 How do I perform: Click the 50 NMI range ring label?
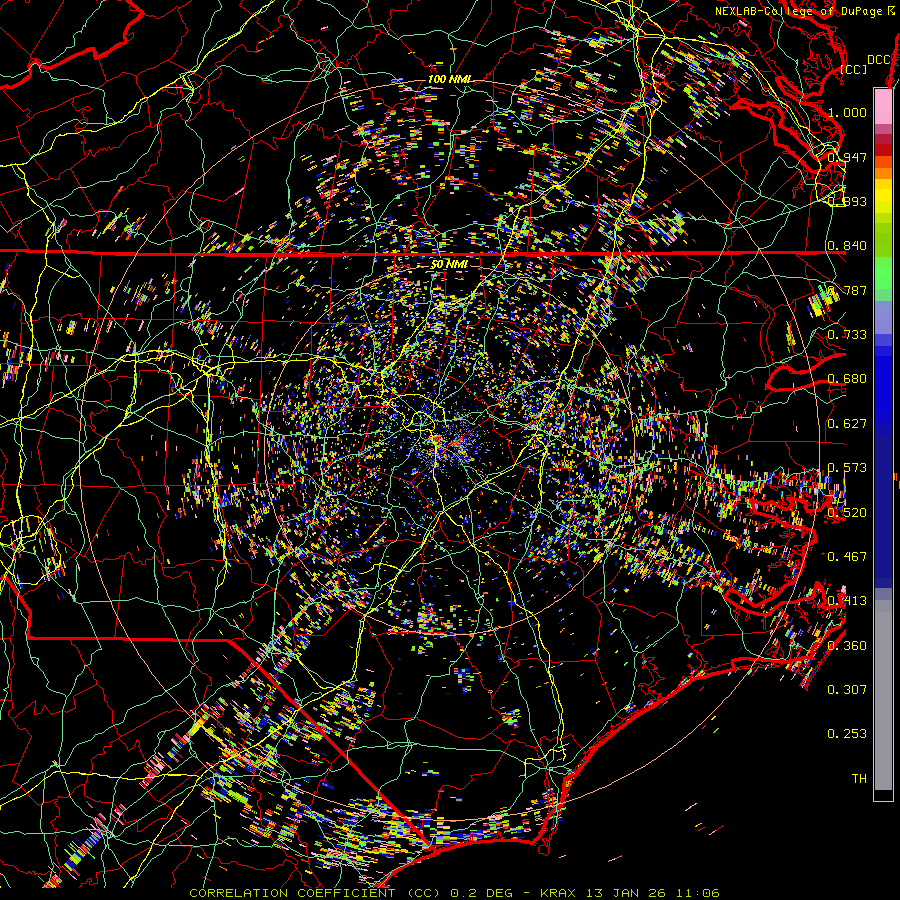tap(449, 264)
